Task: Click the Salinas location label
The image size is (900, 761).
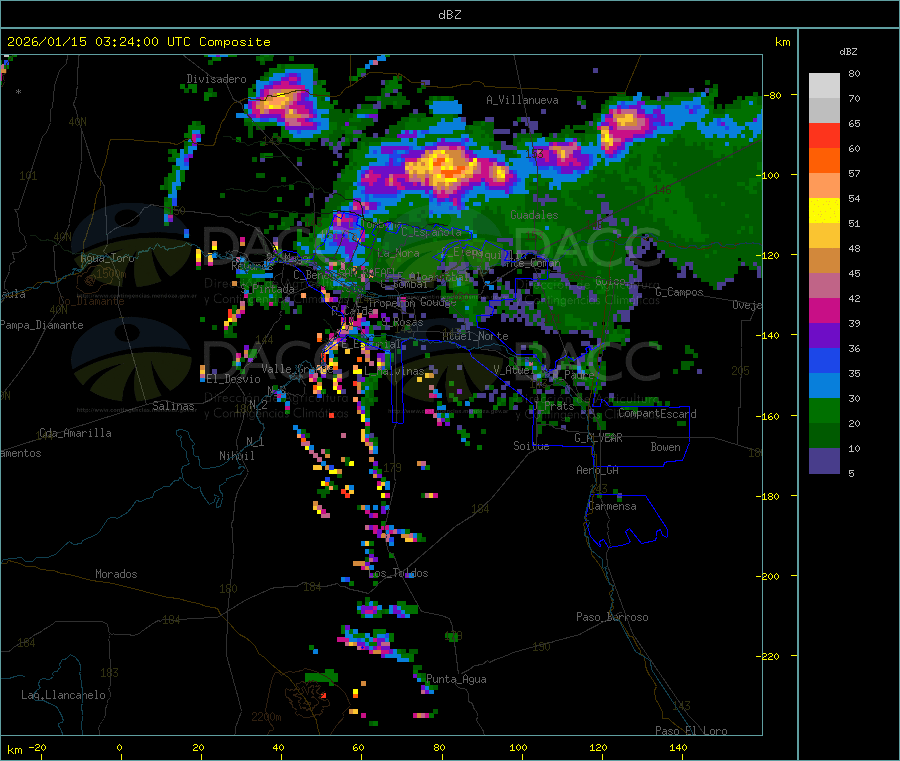Action: coord(173,407)
